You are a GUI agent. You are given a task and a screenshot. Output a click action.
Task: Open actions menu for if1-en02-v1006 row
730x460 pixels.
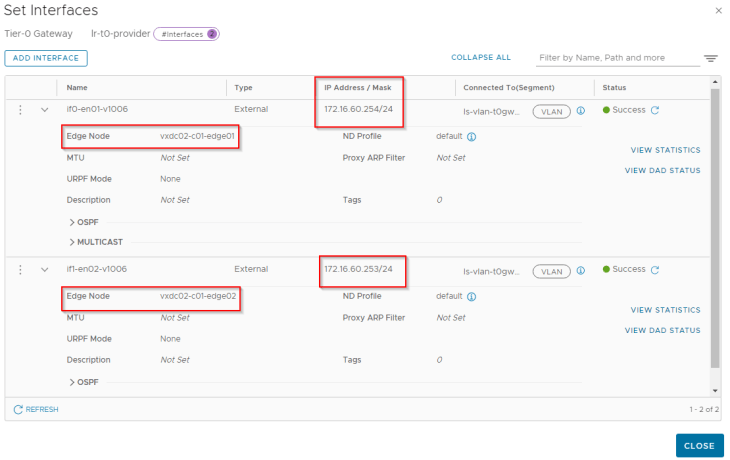[20, 270]
